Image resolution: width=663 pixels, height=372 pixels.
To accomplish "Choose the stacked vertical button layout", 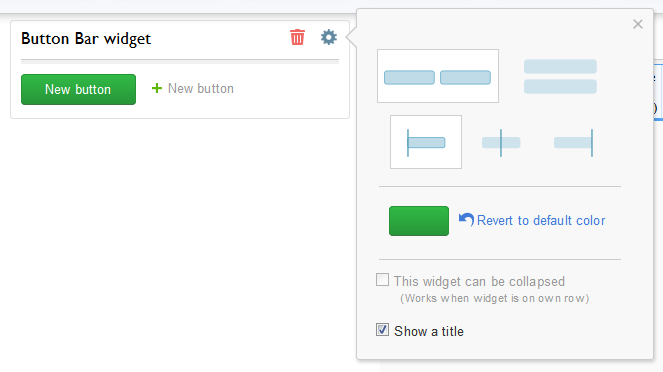I will coord(560,76).
